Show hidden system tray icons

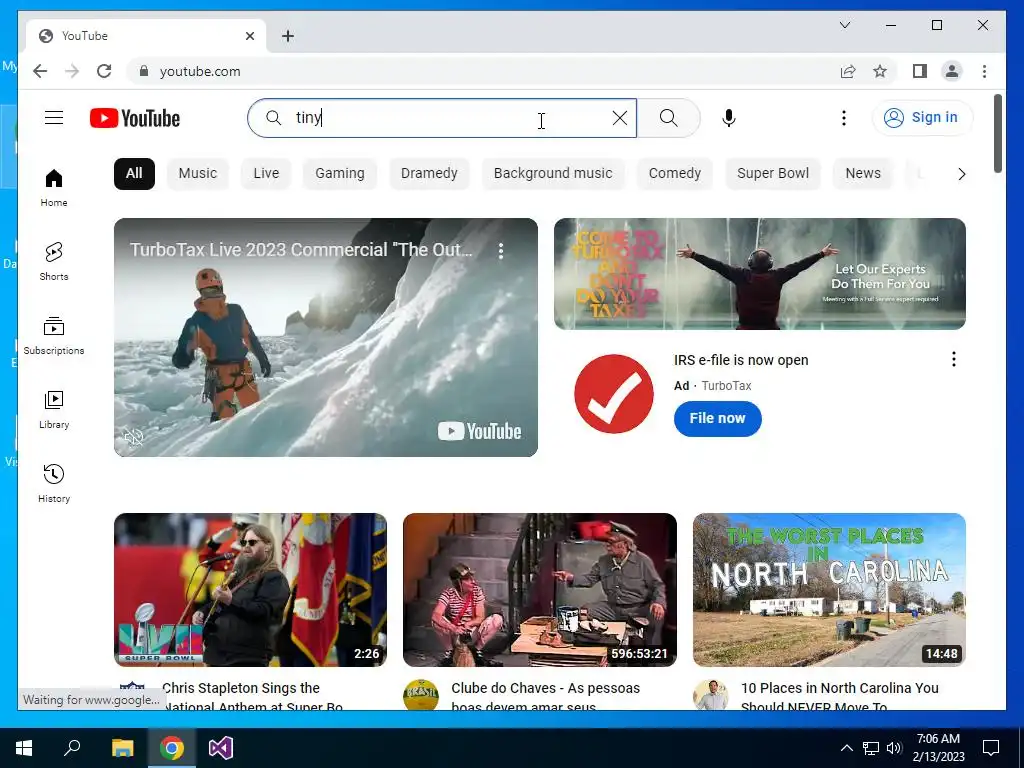pos(846,748)
